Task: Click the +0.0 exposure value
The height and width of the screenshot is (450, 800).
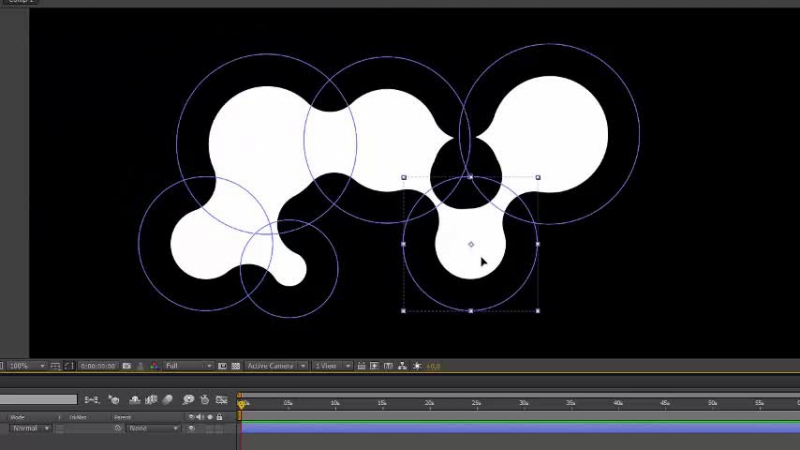Action: (x=433, y=366)
